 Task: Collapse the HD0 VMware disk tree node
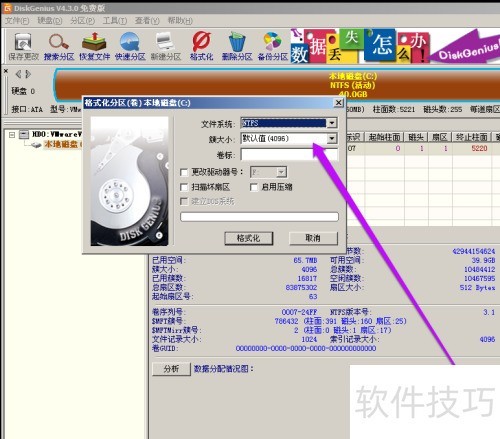click(12, 135)
